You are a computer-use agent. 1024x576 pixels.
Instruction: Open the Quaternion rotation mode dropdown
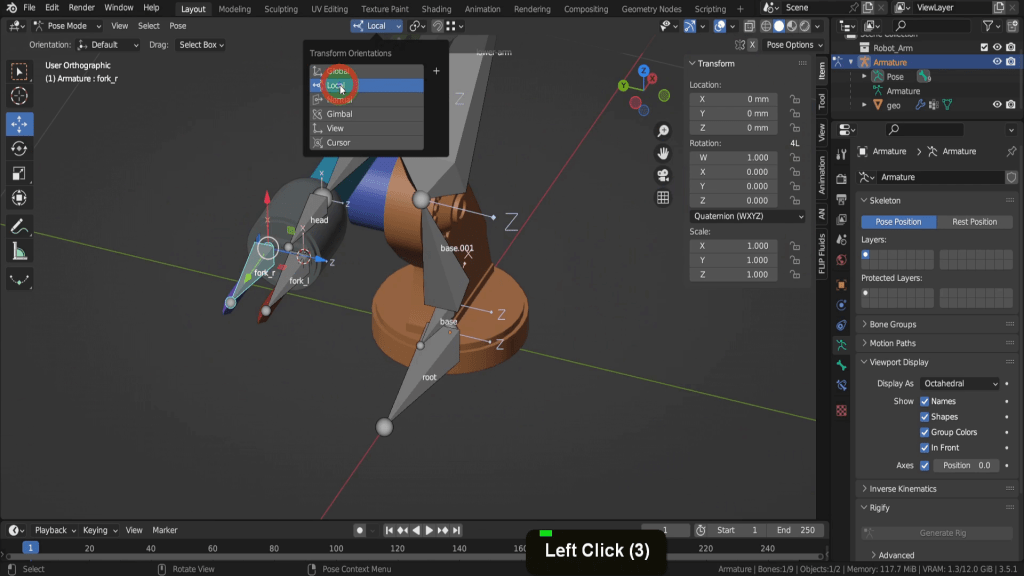tap(748, 216)
